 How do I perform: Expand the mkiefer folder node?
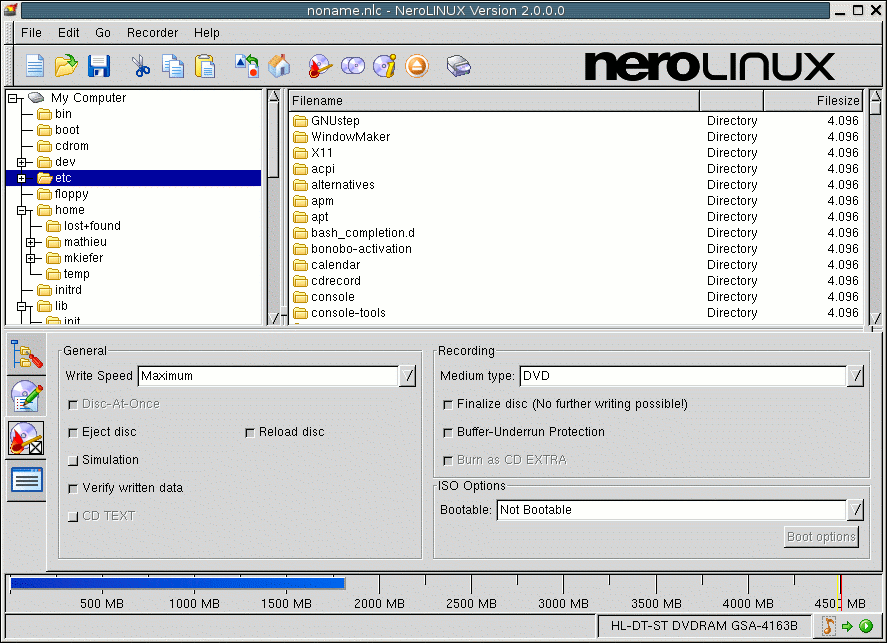coord(31,258)
